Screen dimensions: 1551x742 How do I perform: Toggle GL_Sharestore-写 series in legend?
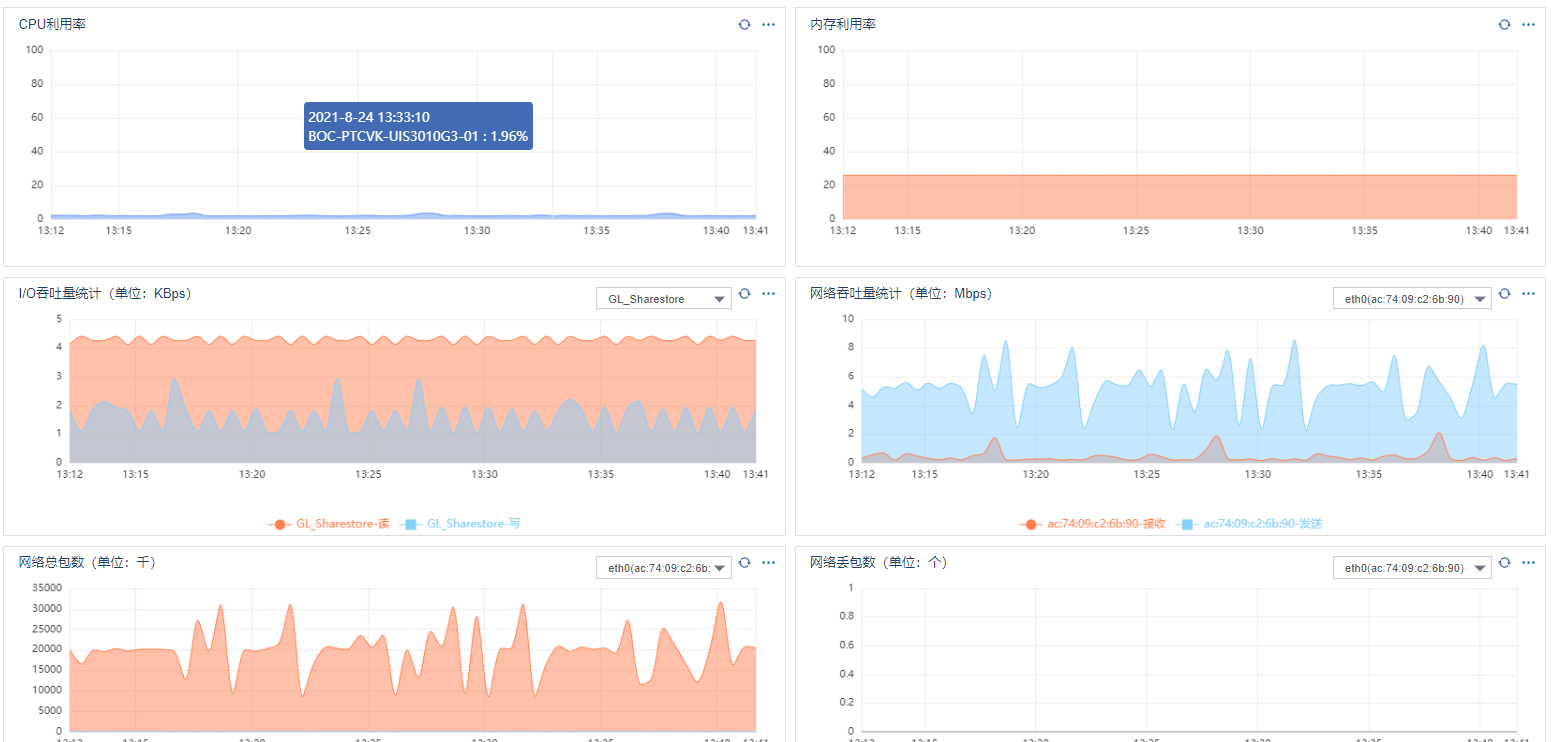point(460,524)
